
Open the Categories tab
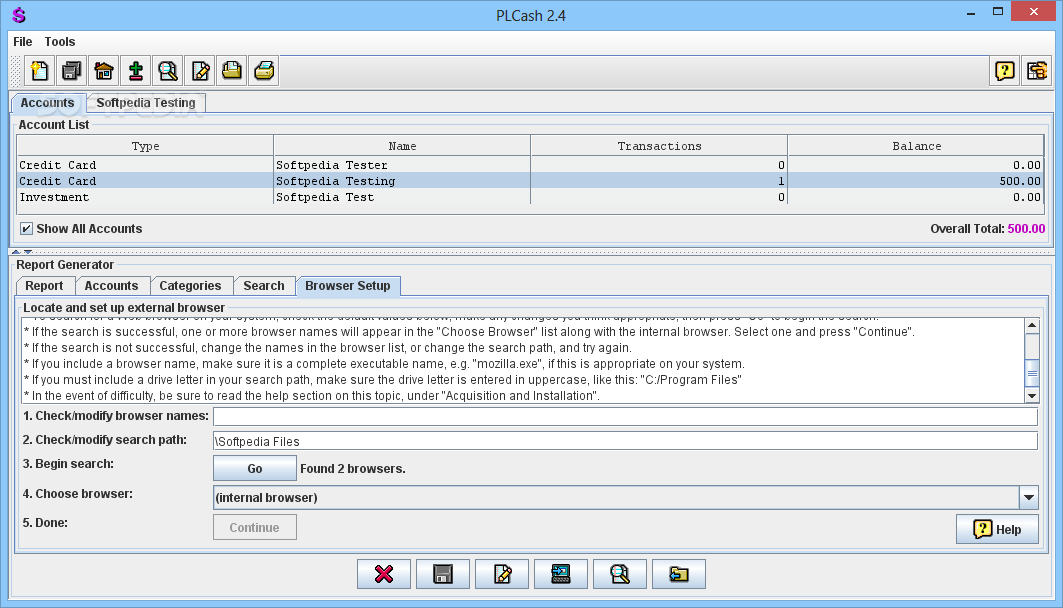click(190, 286)
